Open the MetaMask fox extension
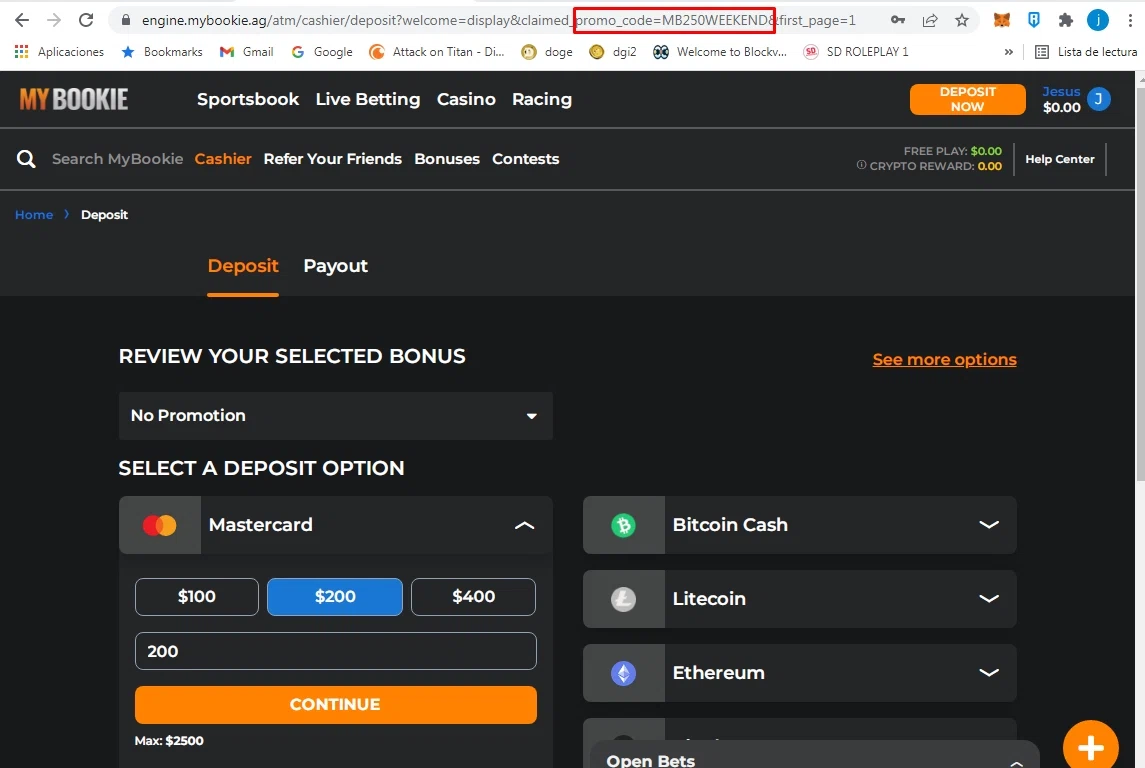The height and width of the screenshot is (768, 1145). (1002, 20)
